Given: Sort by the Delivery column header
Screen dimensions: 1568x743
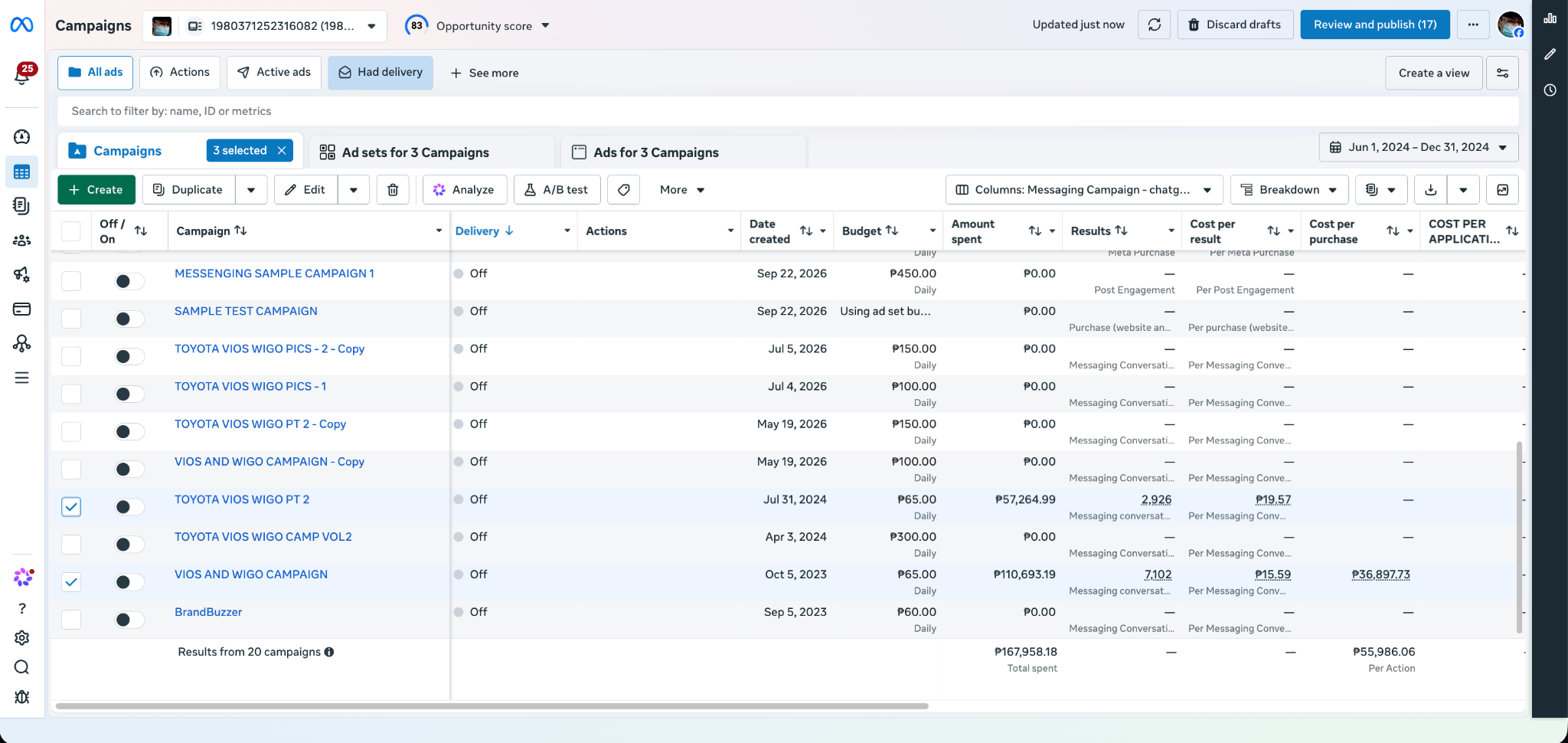Looking at the screenshot, I should (x=485, y=231).
